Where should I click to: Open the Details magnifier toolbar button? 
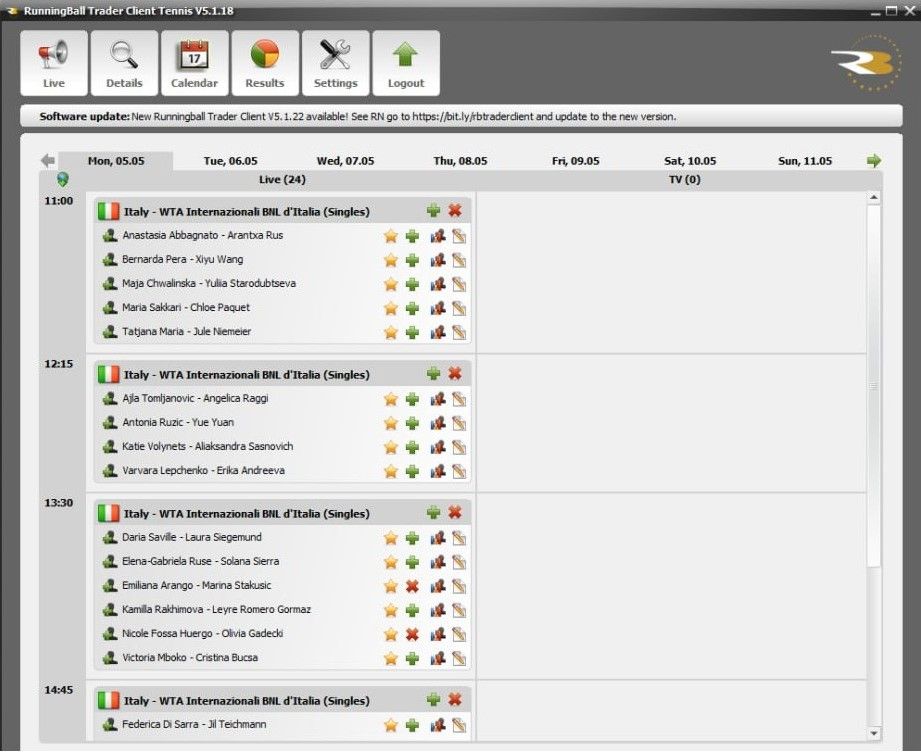click(x=125, y=63)
